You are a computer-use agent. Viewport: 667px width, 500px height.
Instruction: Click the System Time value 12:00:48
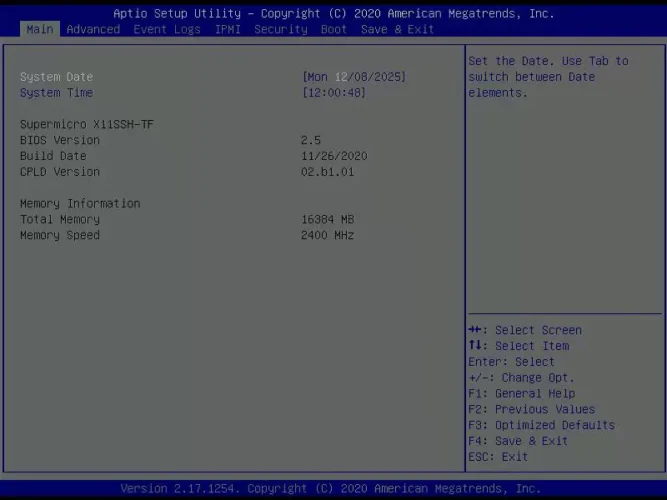coord(334,93)
